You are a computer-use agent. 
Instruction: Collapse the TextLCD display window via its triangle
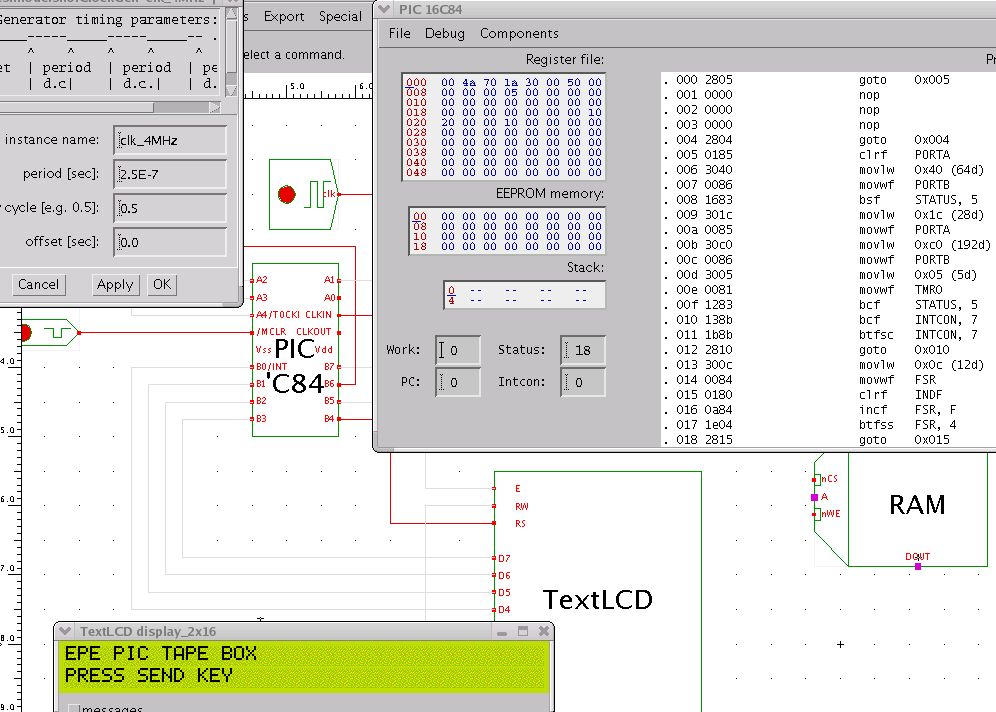point(65,630)
